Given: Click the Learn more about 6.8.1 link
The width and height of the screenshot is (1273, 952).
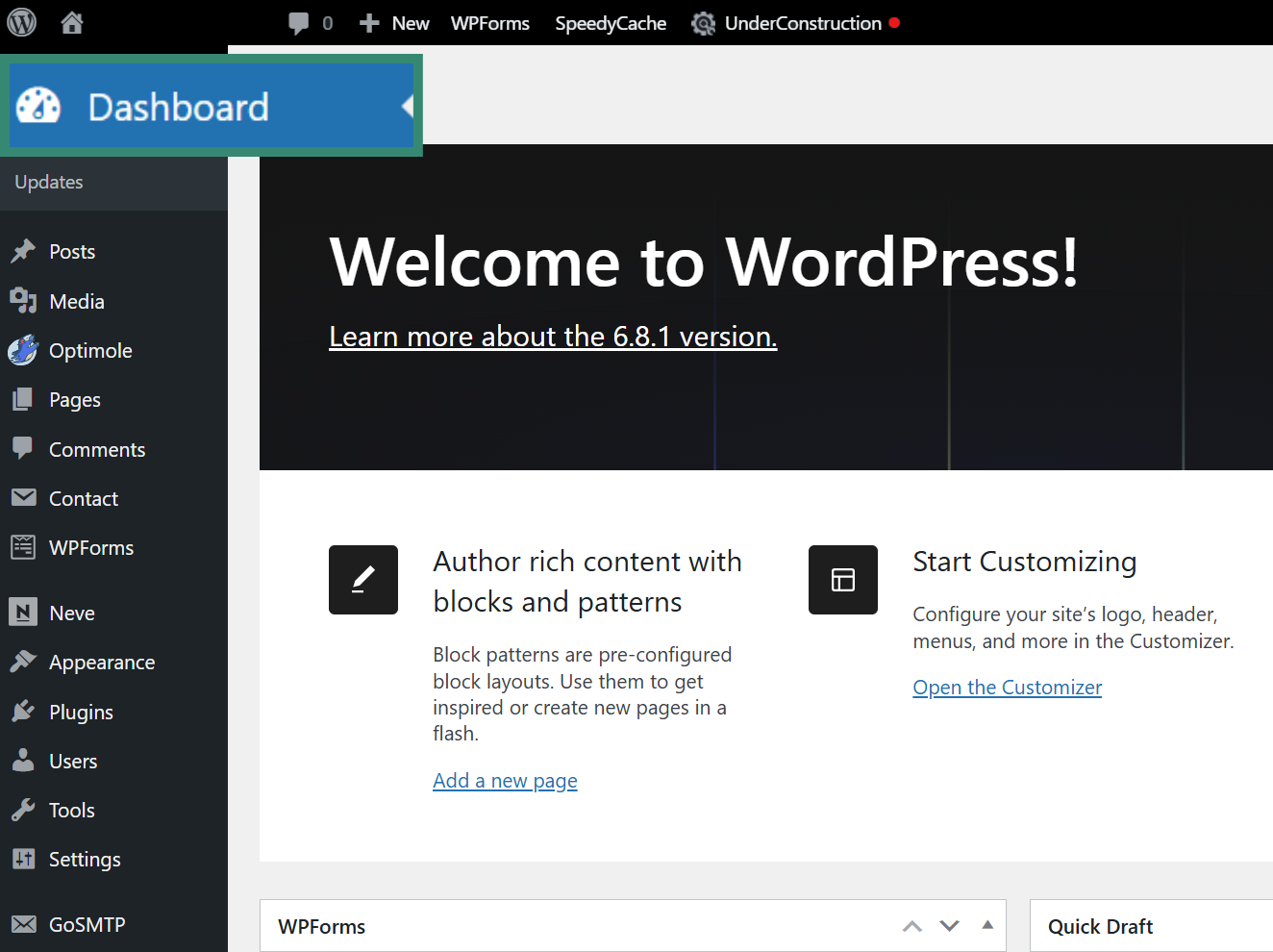Looking at the screenshot, I should coord(553,336).
